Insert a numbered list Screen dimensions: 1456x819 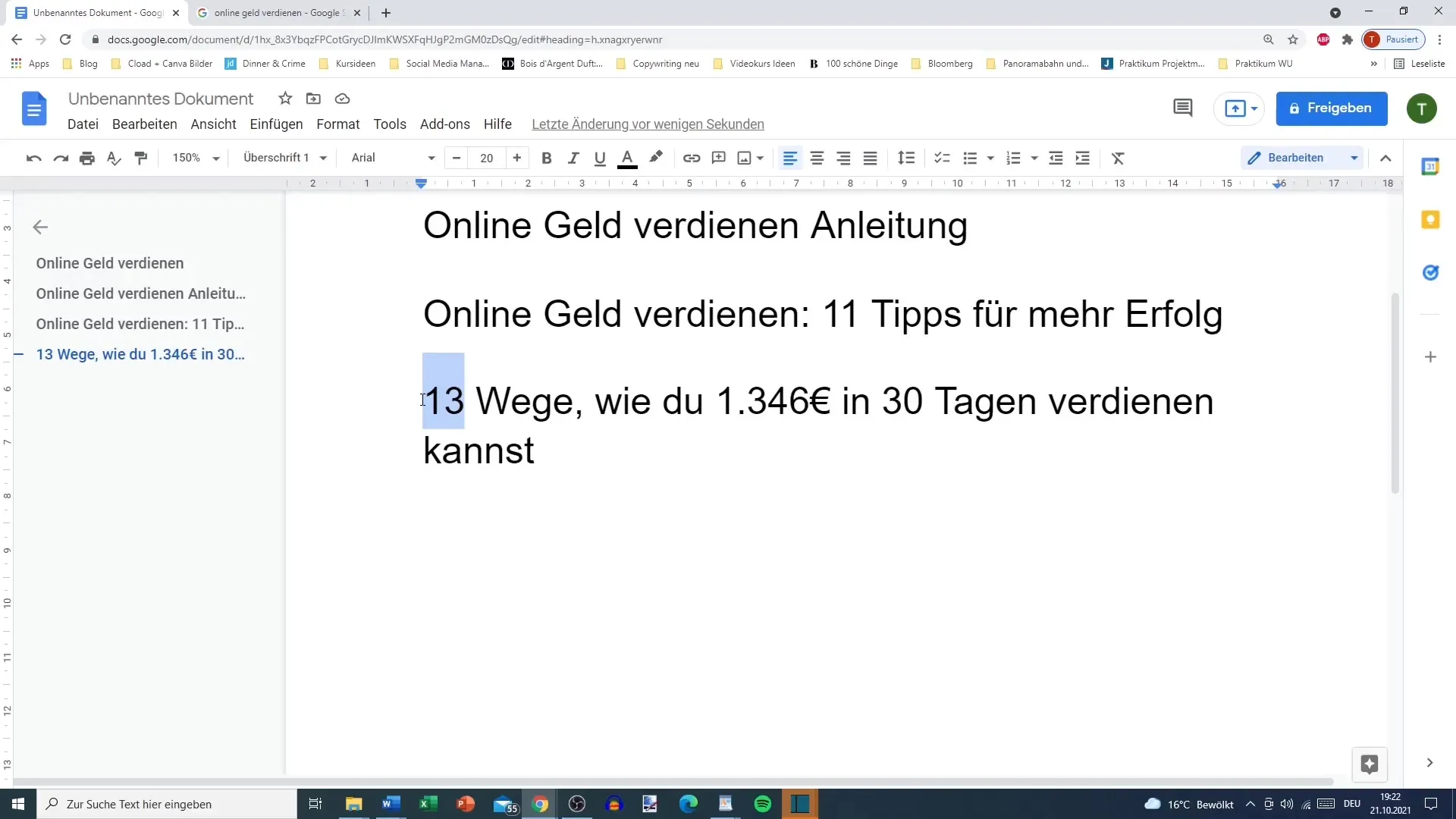point(1013,158)
